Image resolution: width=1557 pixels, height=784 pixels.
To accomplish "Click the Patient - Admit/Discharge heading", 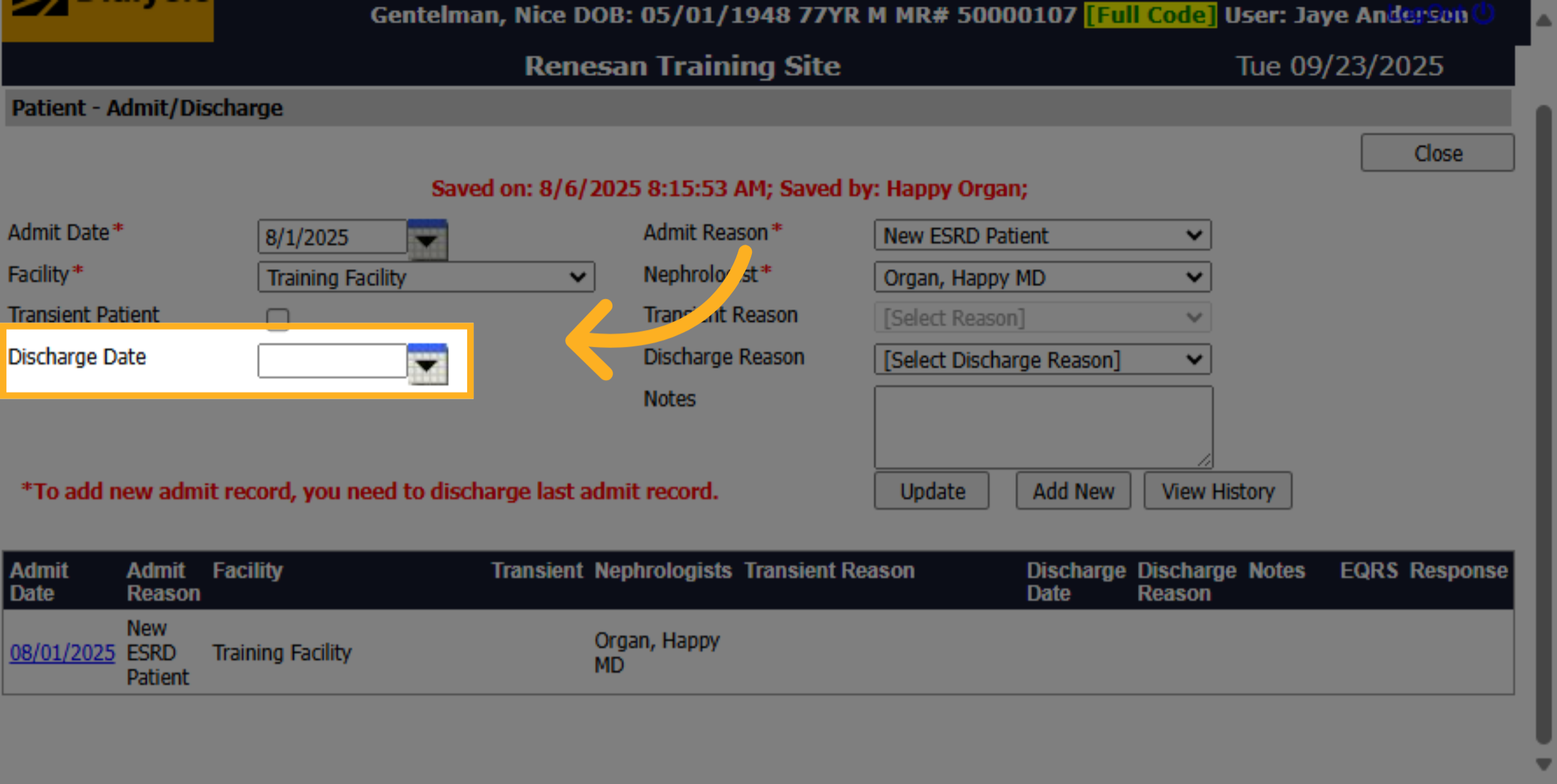I will click(x=147, y=108).
